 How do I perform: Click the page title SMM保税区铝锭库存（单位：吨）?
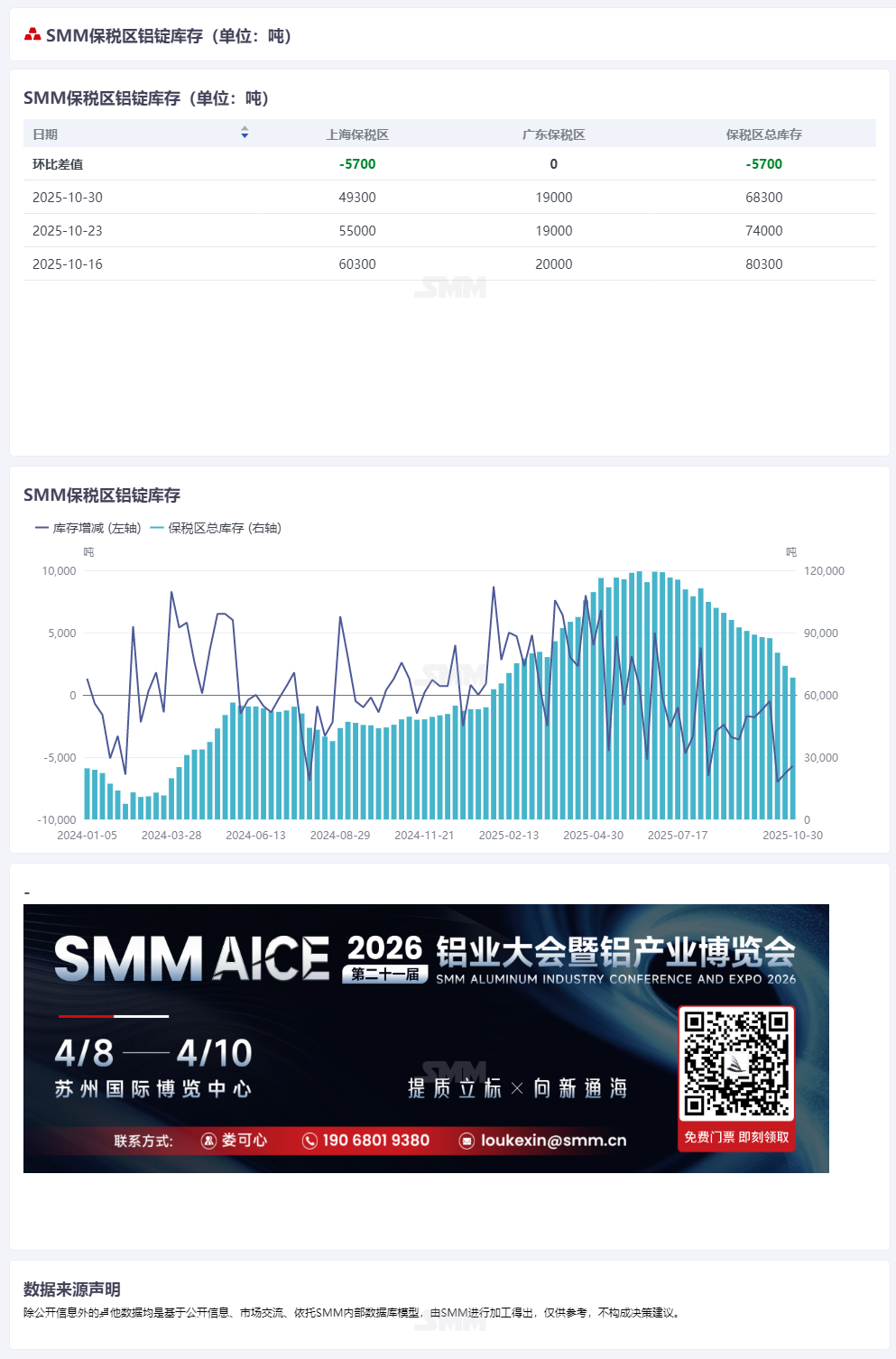[169, 36]
